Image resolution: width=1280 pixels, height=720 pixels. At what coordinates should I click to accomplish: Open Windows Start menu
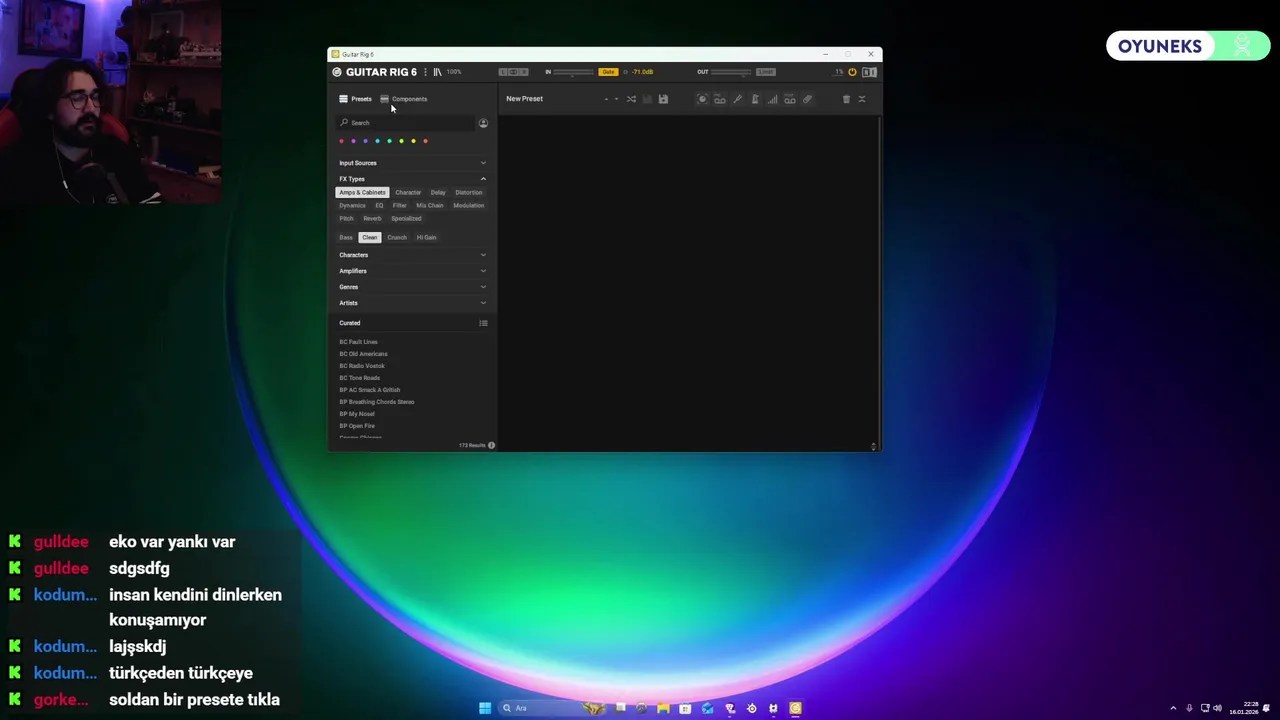tap(485, 708)
